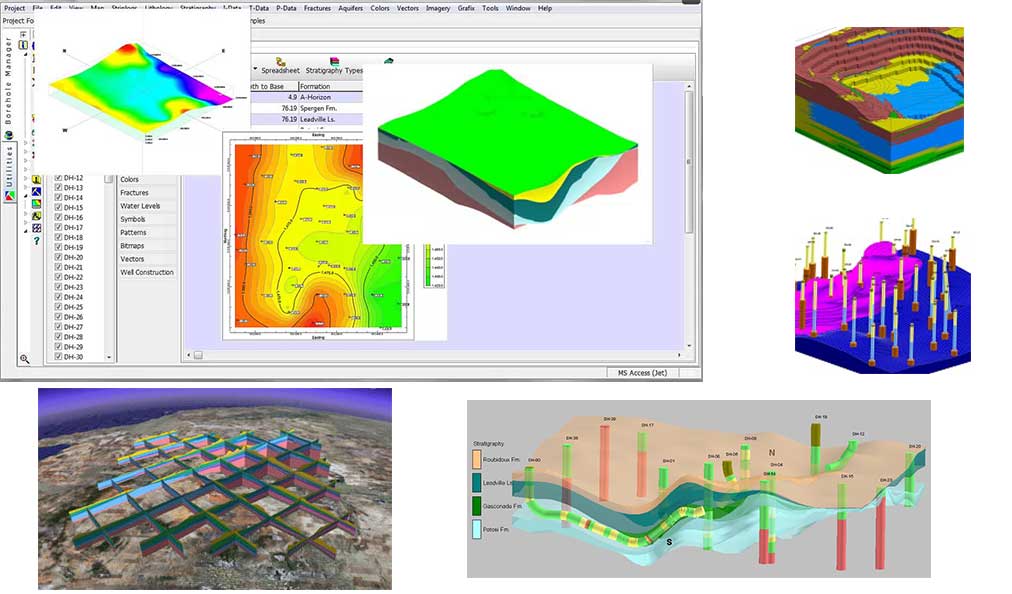This screenshot has height=594, width=1012.
Task: Select the Water Levels data button
Action: [x=139, y=206]
